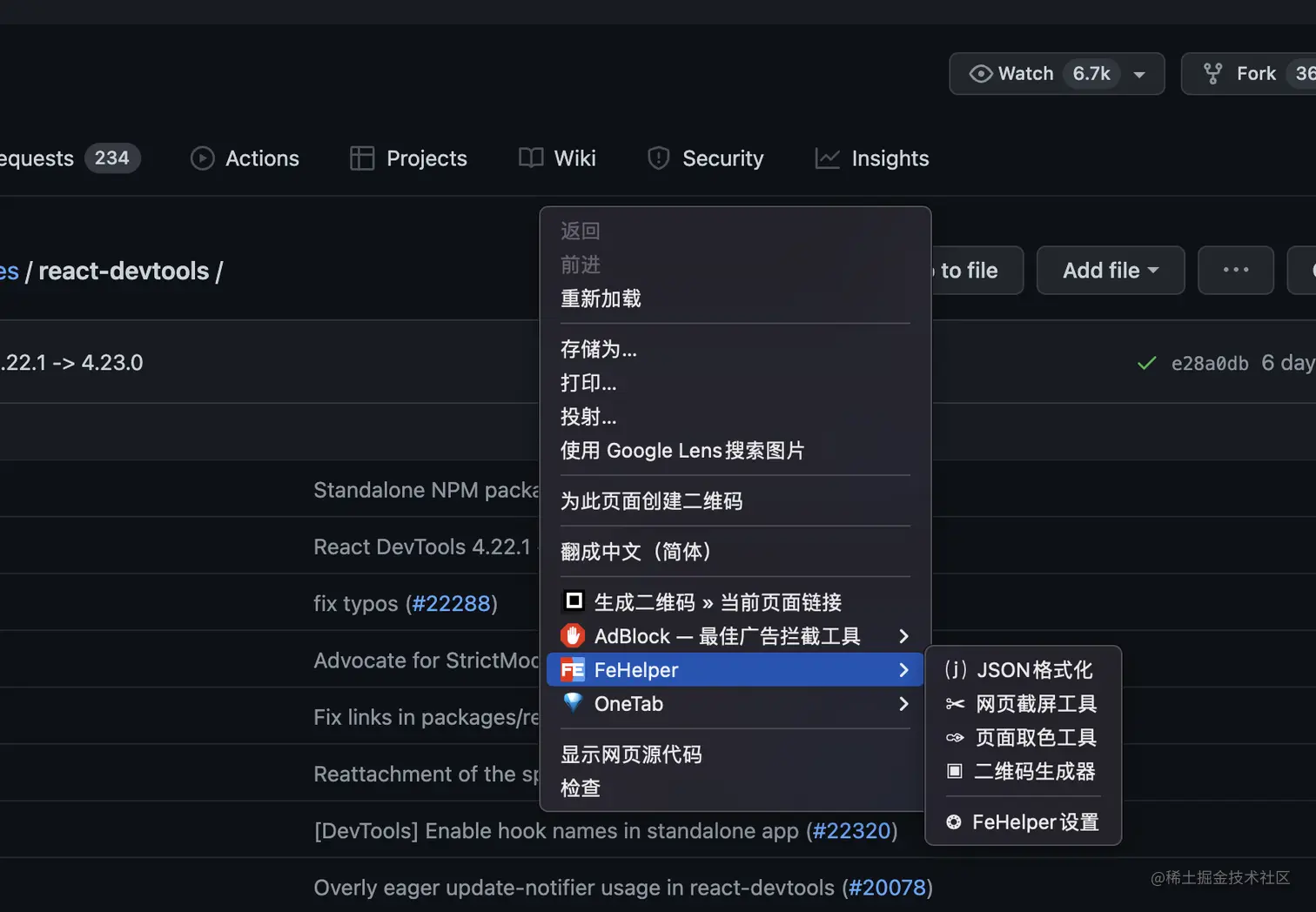The image size is (1316, 912).
Task: Open the Watch dropdown arrow
Action: click(x=1139, y=75)
